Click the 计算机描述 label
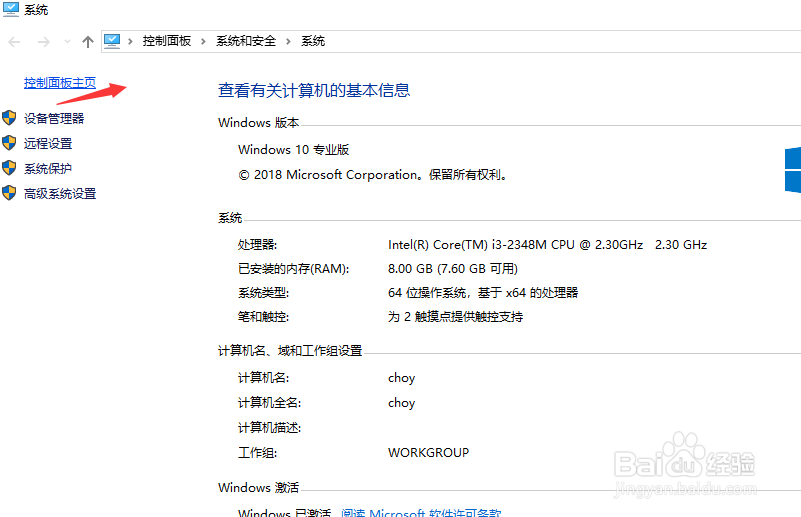 pyautogui.click(x=269, y=428)
